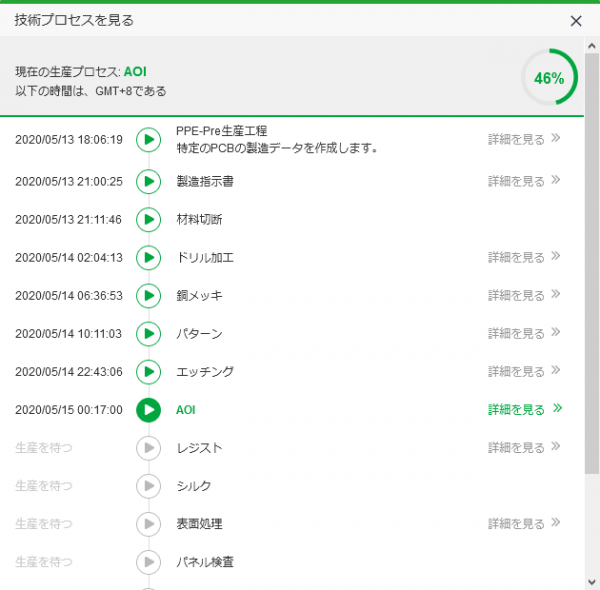Click the 46% progress circle

click(549, 78)
